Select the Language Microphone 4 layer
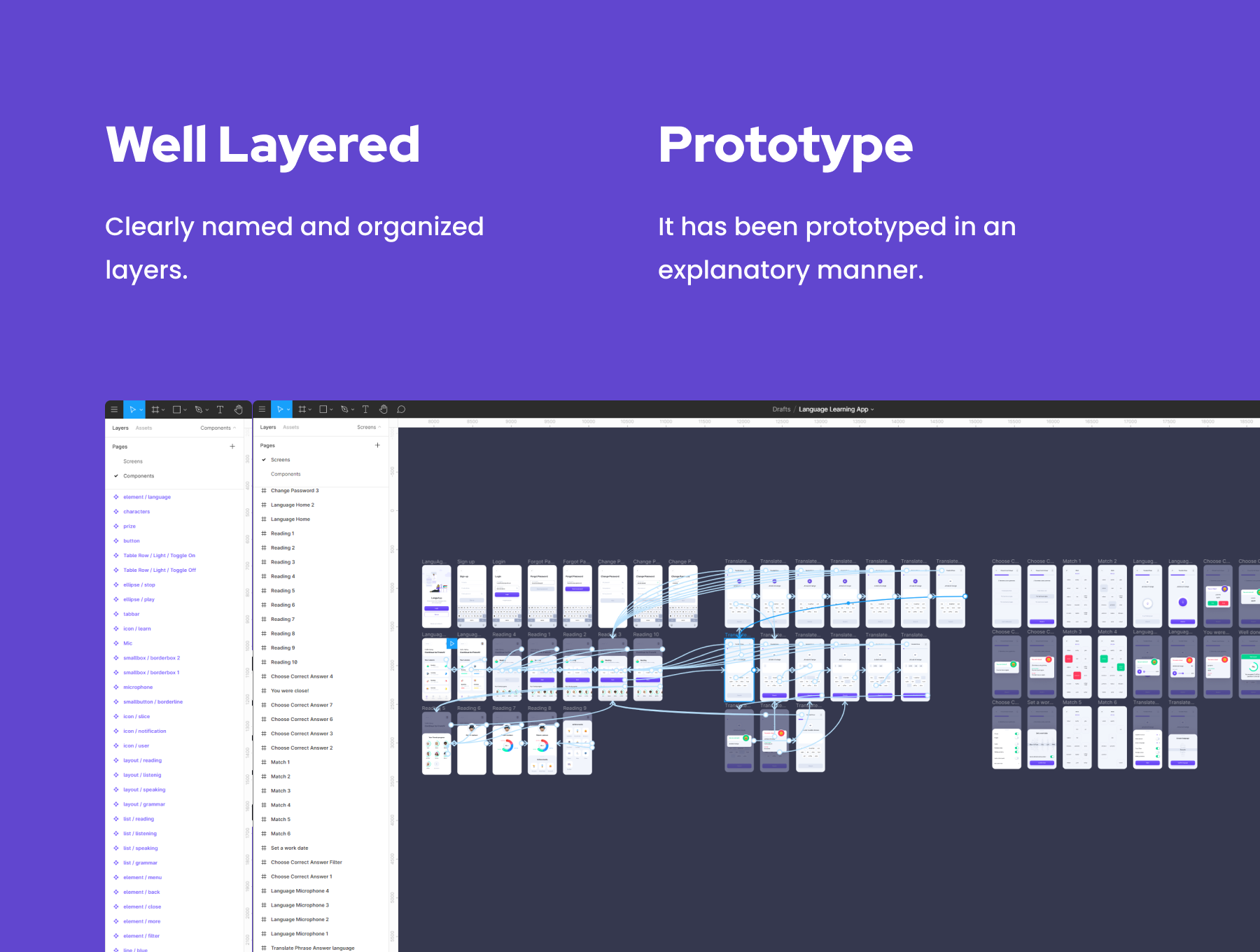Image resolution: width=1260 pixels, height=952 pixels. point(300,891)
